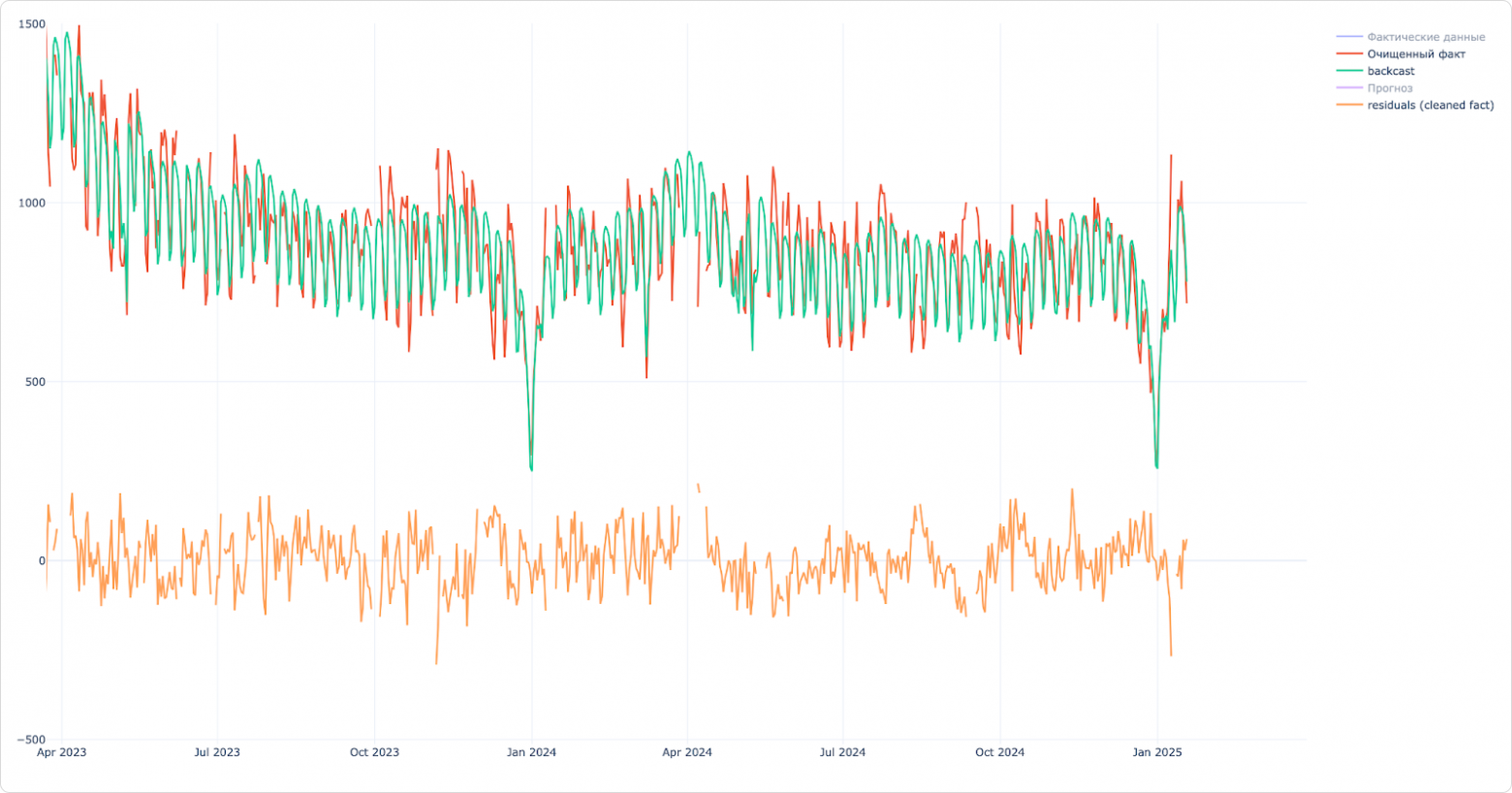Click the red line swatch beside 'Очищенный факт'

1349,54
